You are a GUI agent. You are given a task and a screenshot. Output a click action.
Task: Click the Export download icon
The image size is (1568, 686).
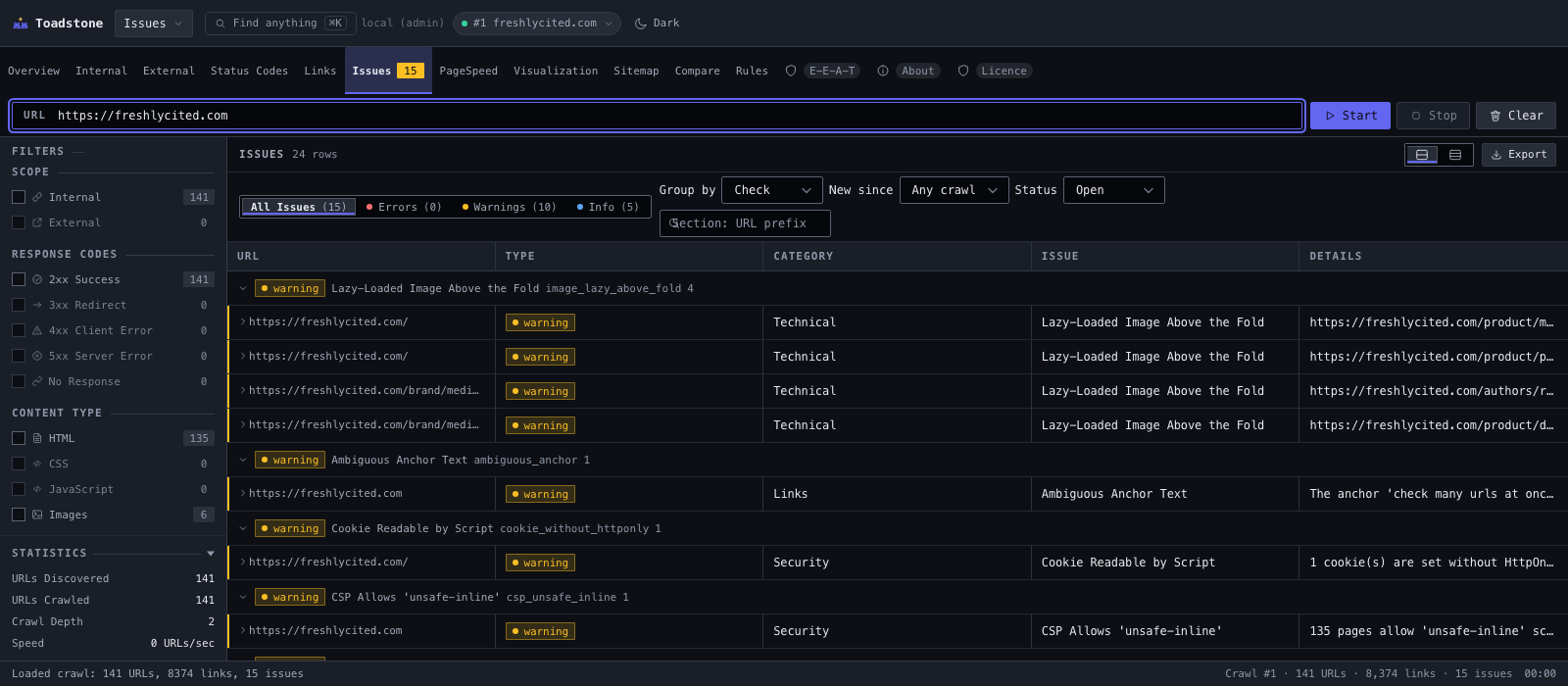pos(1496,155)
